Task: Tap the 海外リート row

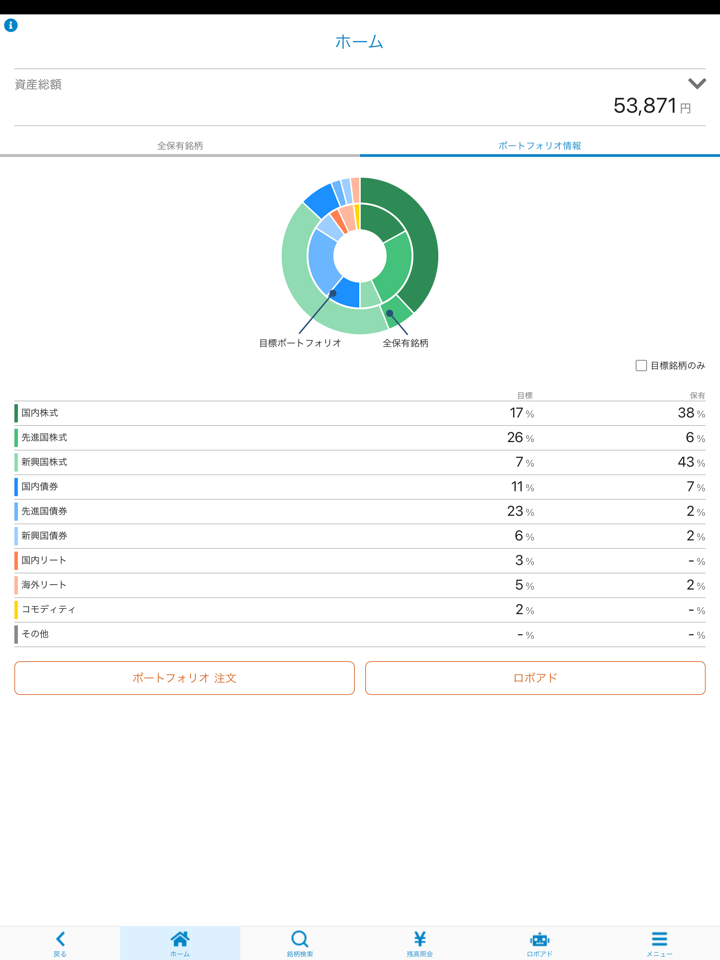Action: click(360, 585)
